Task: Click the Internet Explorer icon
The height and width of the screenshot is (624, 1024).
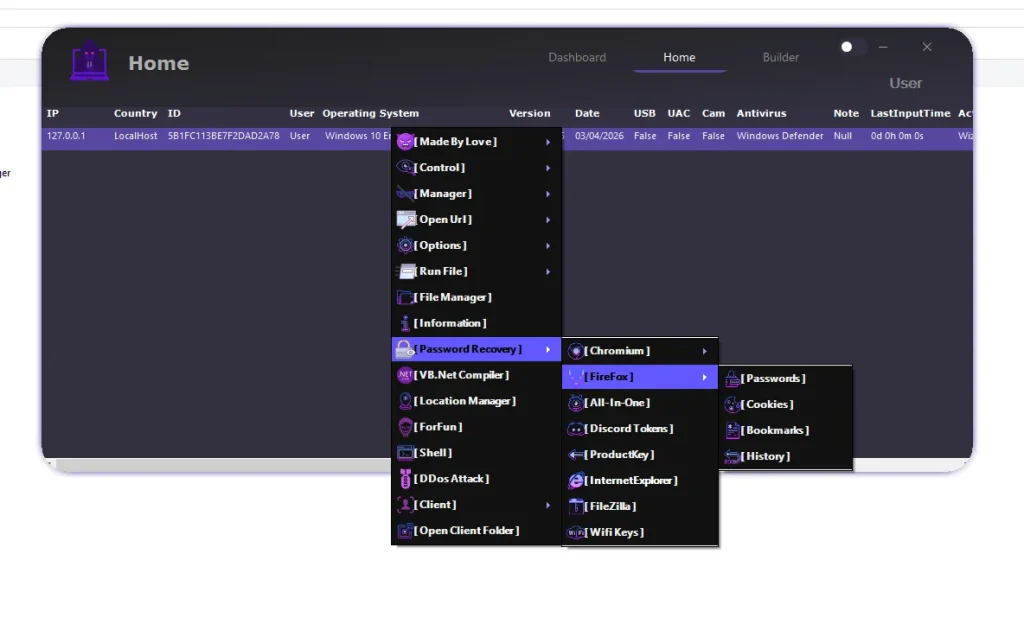Action: pos(576,480)
